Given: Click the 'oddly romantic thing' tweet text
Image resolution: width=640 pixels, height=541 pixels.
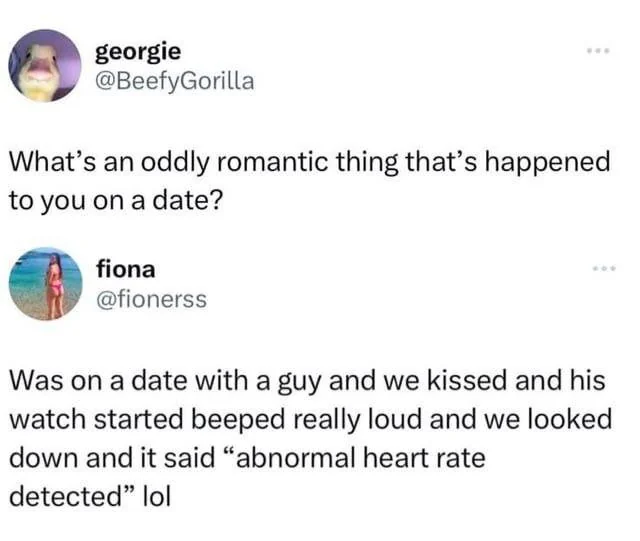Looking at the screenshot, I should click(309, 180).
